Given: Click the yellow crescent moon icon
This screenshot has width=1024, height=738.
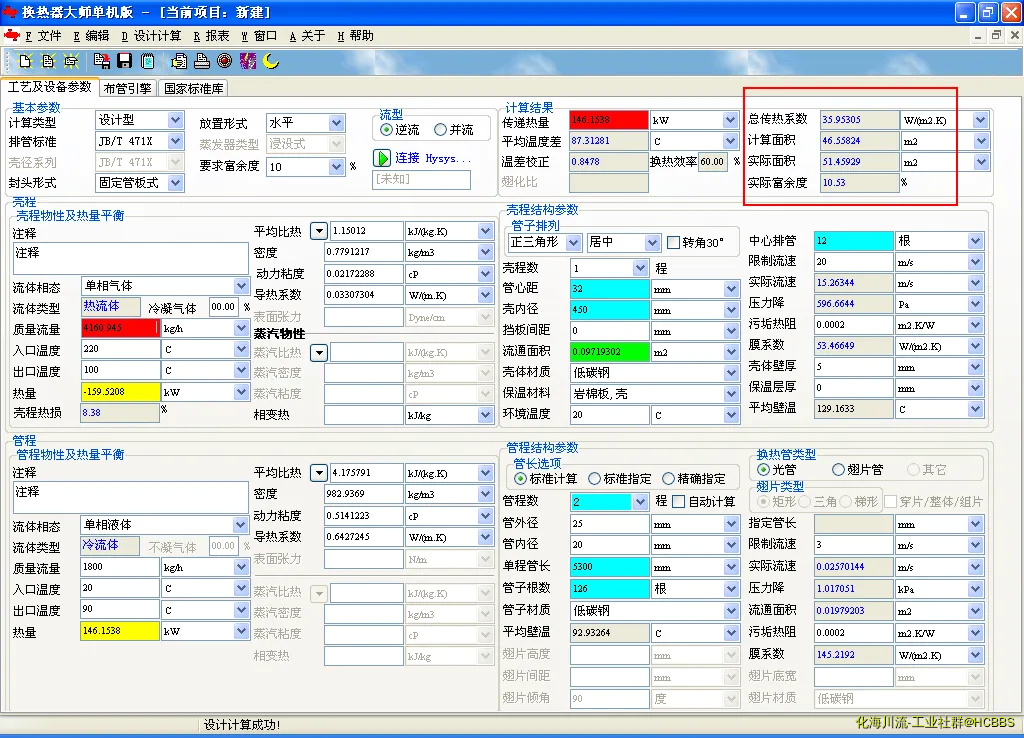Looking at the screenshot, I should [x=270, y=61].
